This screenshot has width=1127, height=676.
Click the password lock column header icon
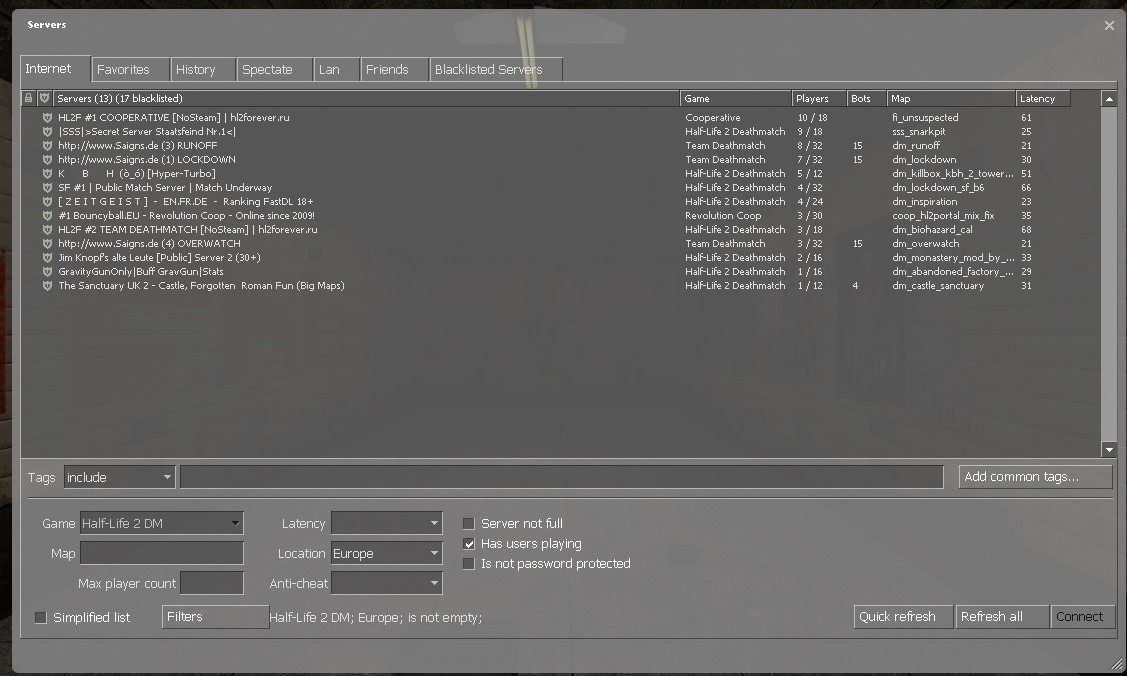[29, 98]
